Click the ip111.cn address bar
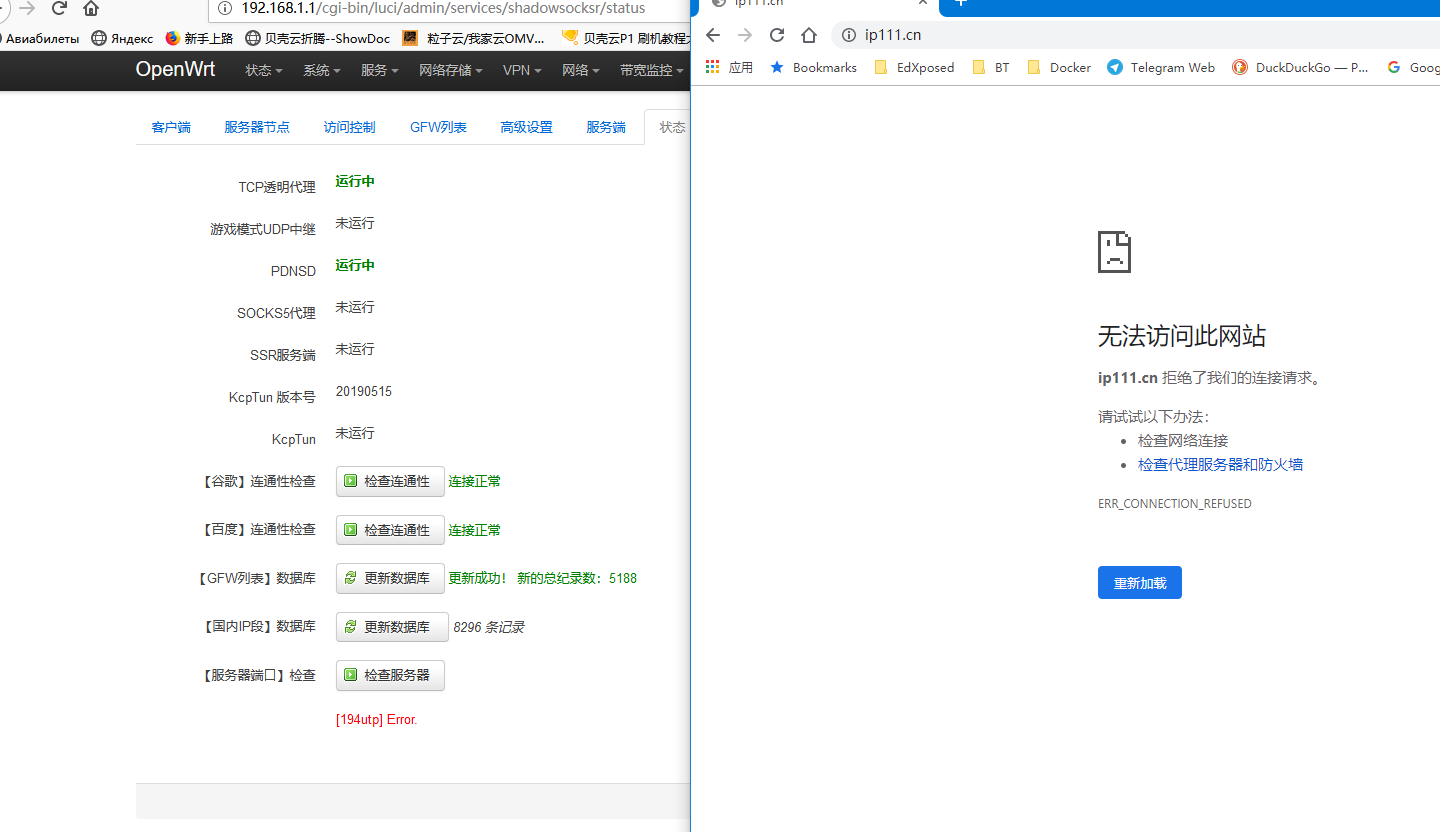This screenshot has width=1440, height=832. pyautogui.click(x=1135, y=35)
